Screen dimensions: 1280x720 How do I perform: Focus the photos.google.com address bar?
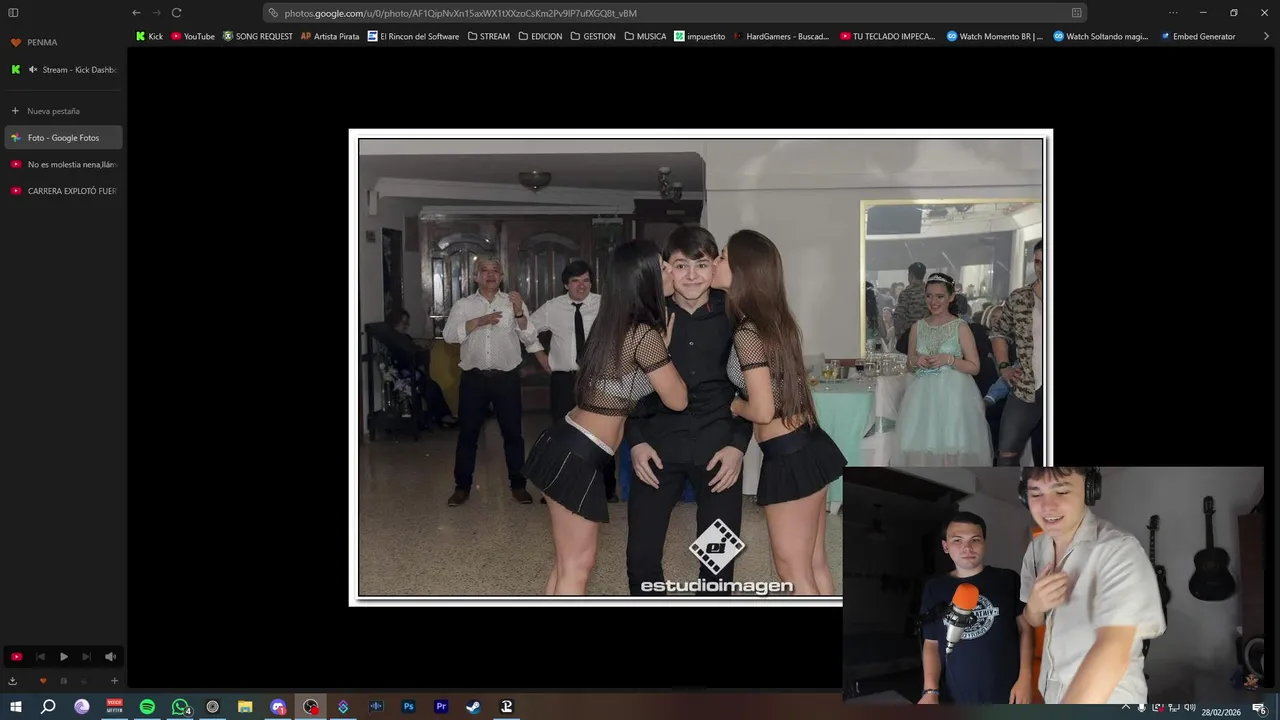coord(675,13)
